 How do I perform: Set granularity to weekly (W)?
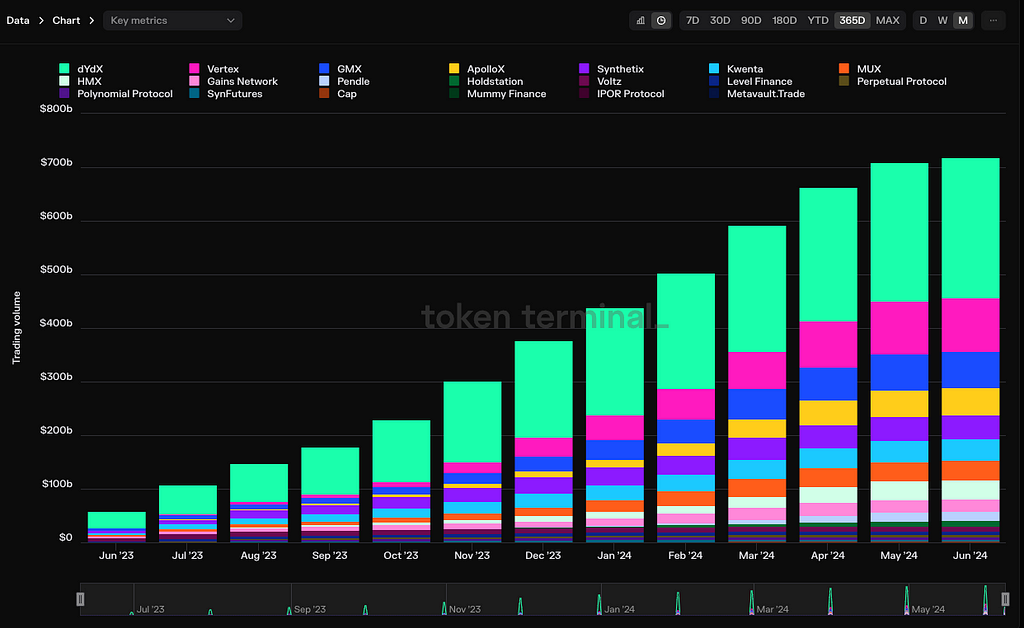[x=942, y=20]
